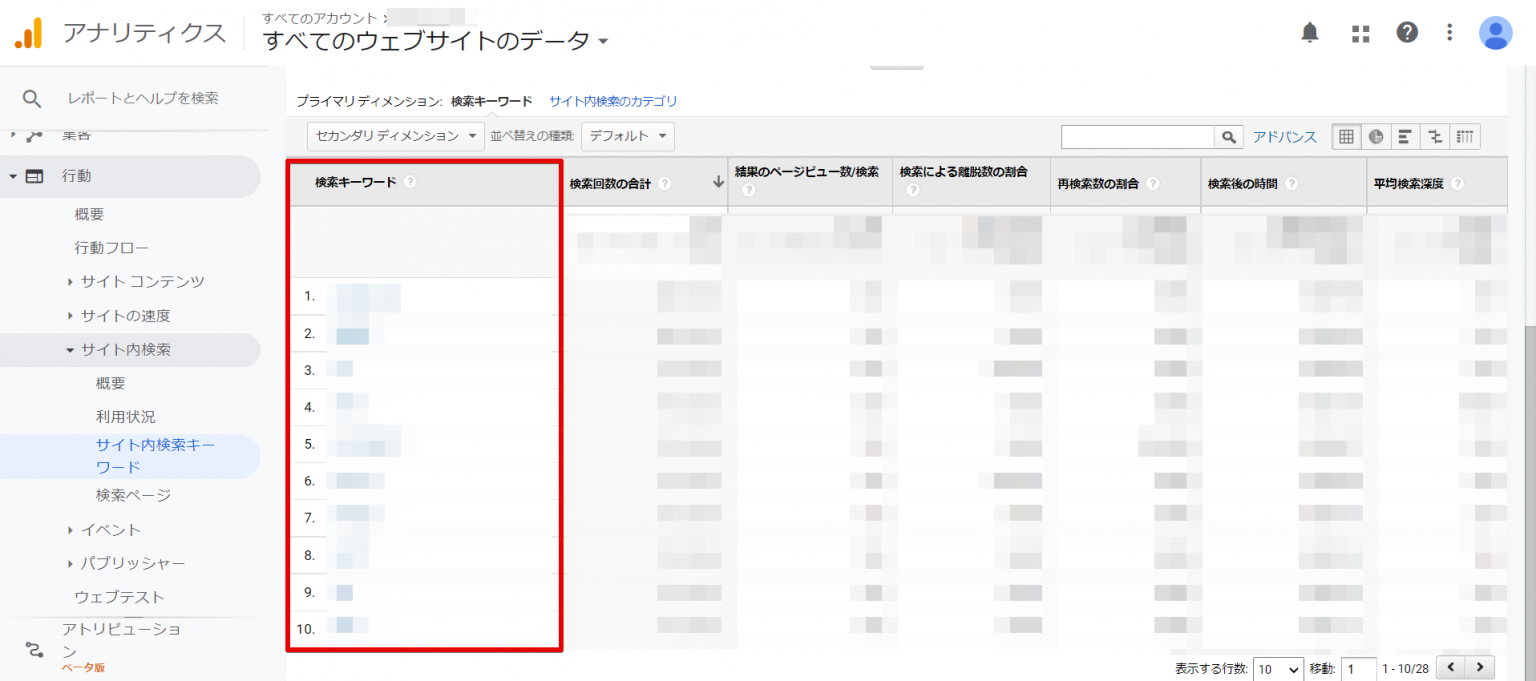This screenshot has width=1536, height=681.
Task: Switch dimension to サイト内検索のカテゴリ
Action: 613,101
